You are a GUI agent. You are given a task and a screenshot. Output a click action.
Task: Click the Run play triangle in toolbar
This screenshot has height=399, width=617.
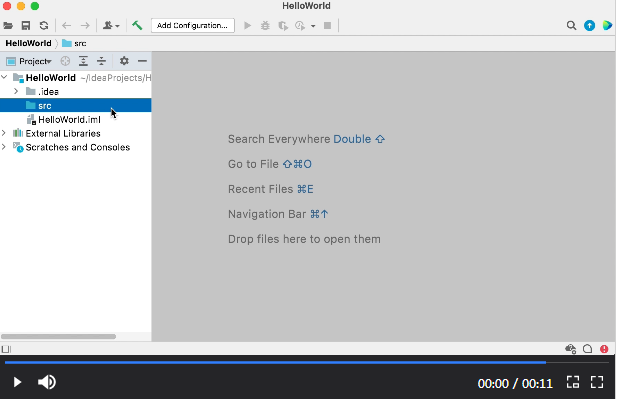point(248,26)
